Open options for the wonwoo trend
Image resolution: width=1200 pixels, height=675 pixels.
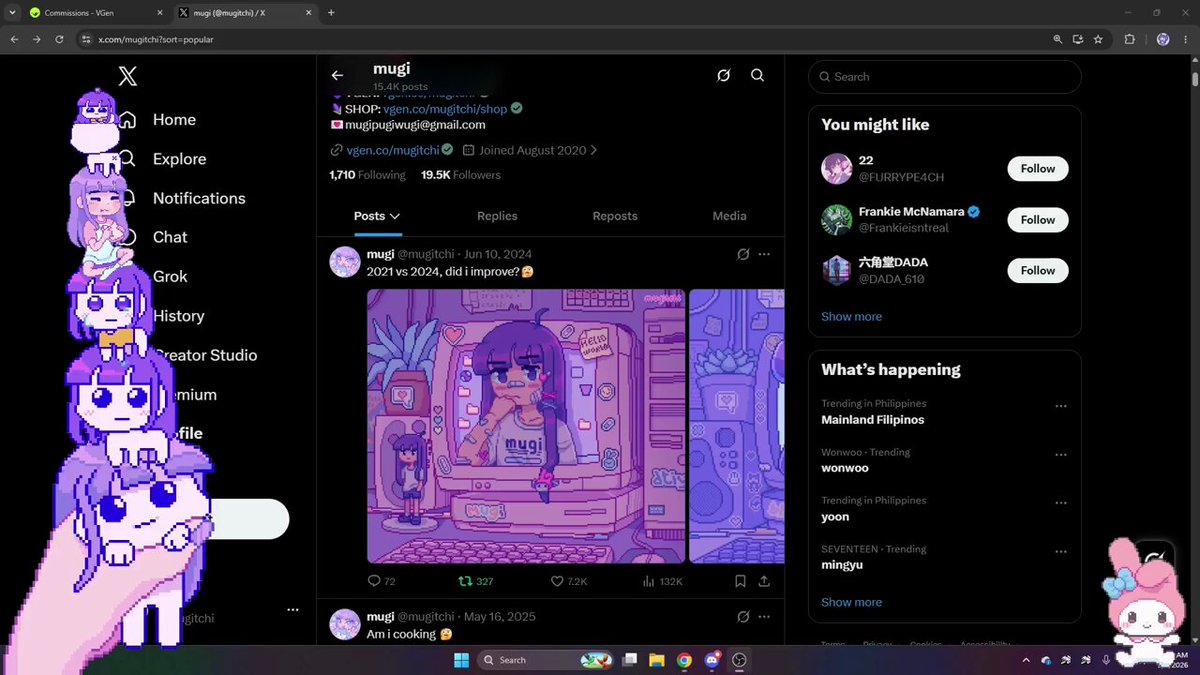pyautogui.click(x=1060, y=454)
